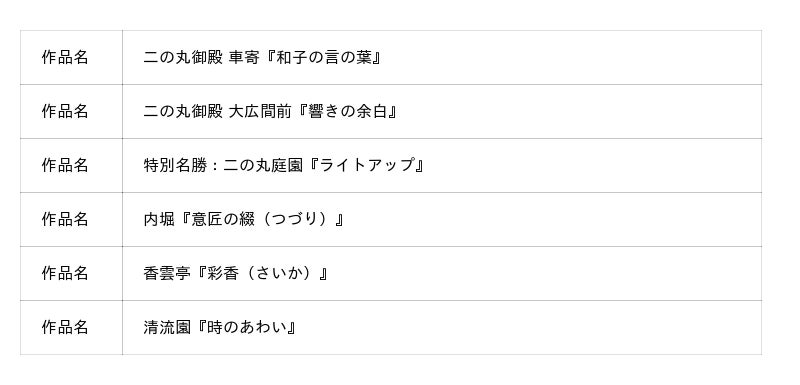Select the 清流園 時のあわい cell
Image resolution: width=800 pixels, height=385 pixels.
(x=442, y=327)
